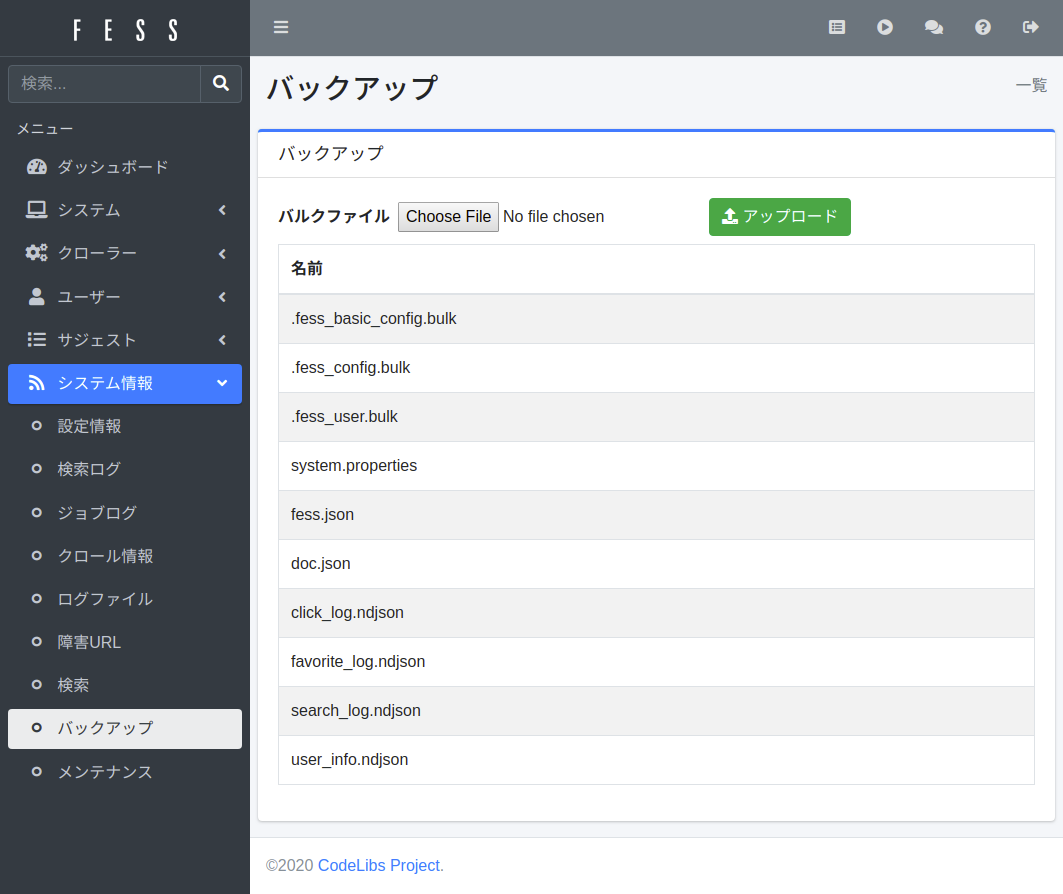This screenshot has height=894, width=1063.
Task: Click the help question mark icon
Action: click(983, 27)
